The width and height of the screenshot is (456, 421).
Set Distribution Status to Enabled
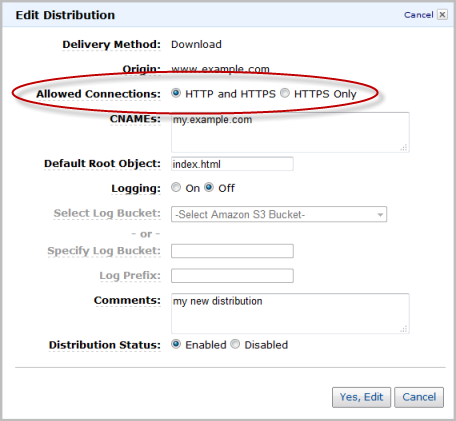point(176,344)
